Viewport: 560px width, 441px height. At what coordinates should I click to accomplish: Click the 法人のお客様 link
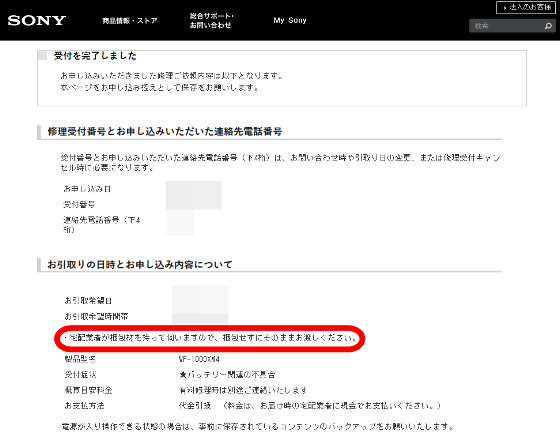(526, 7)
